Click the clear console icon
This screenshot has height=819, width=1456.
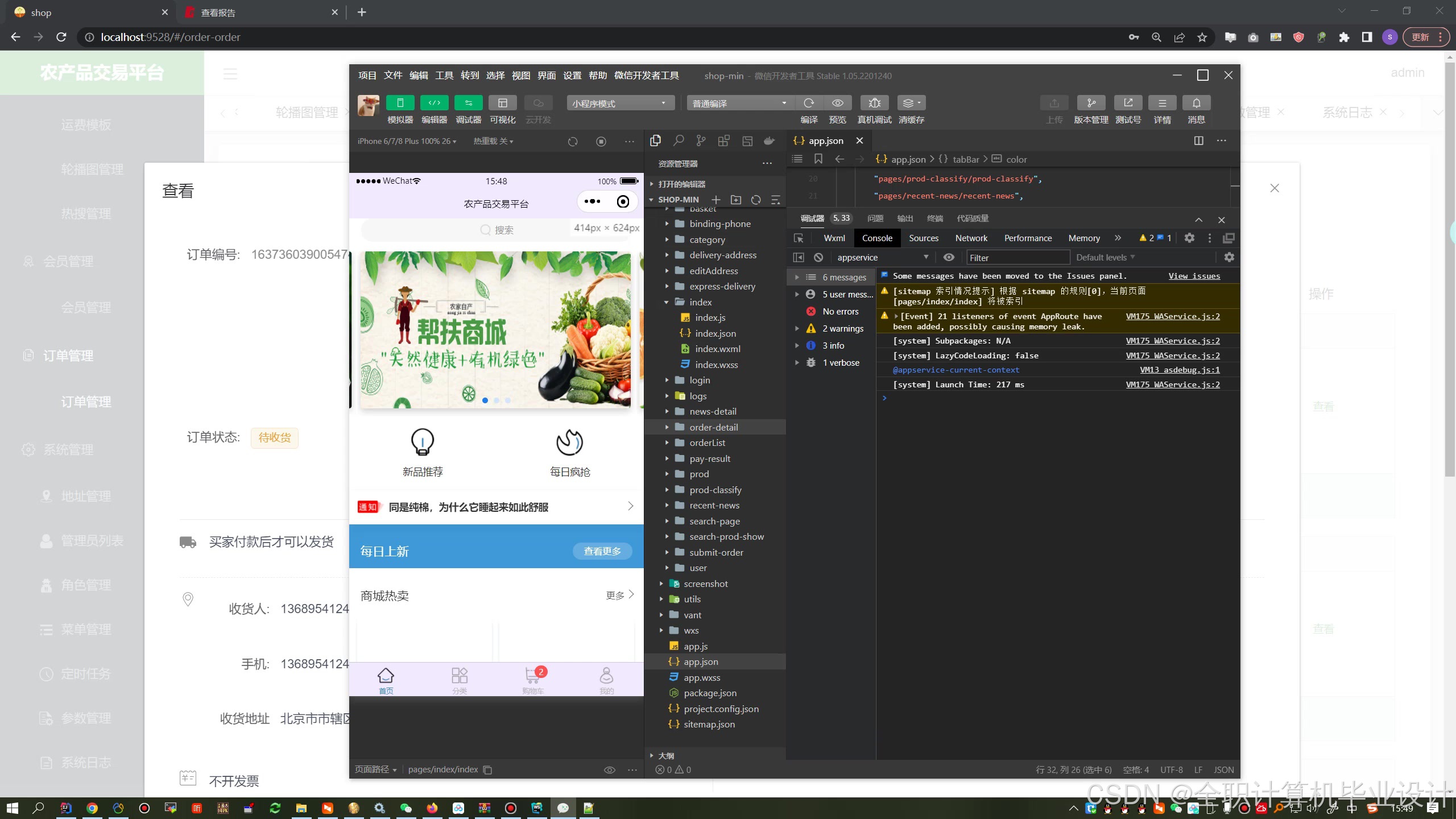coord(818,258)
